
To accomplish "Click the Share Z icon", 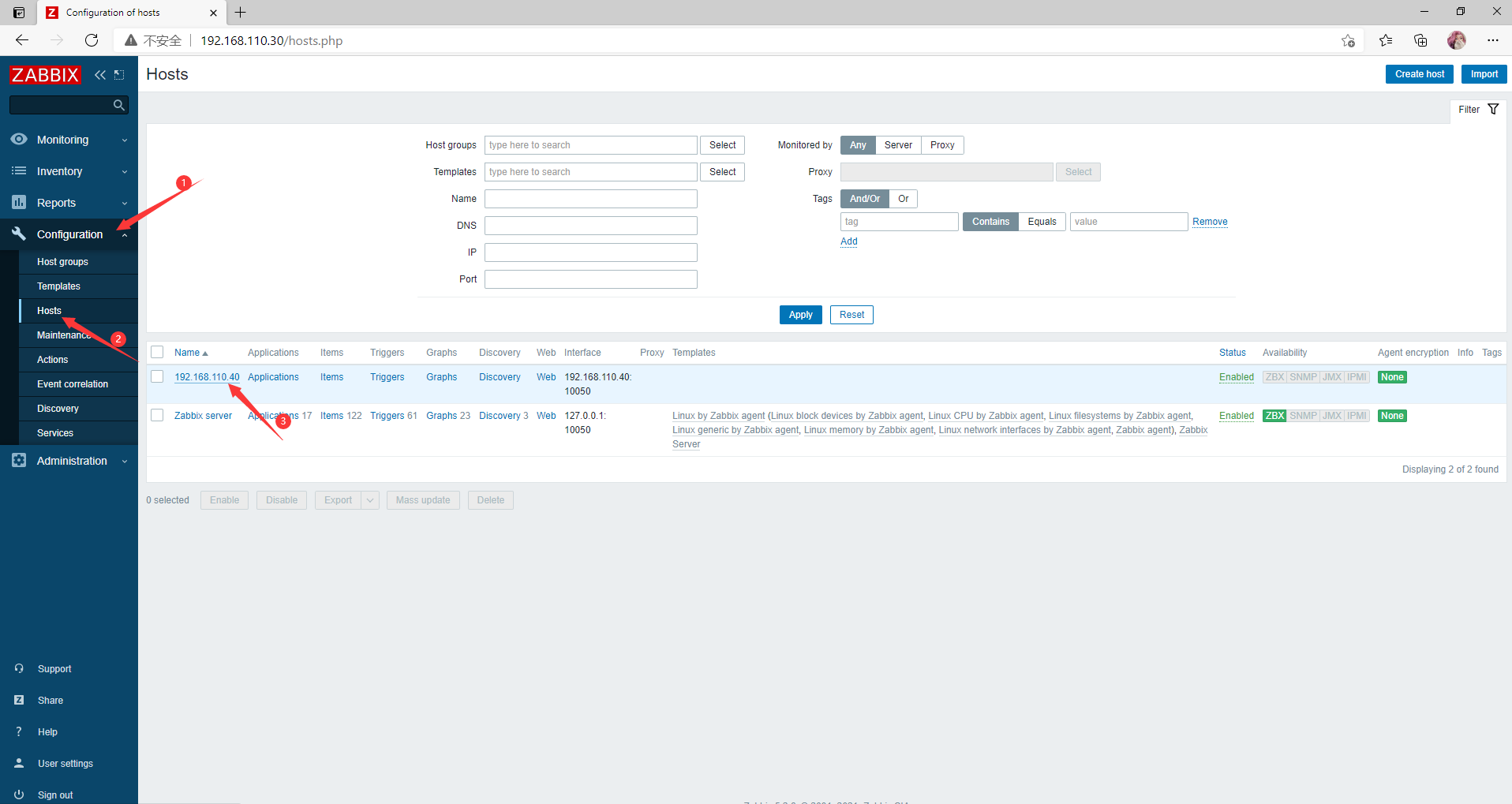I will [19, 700].
